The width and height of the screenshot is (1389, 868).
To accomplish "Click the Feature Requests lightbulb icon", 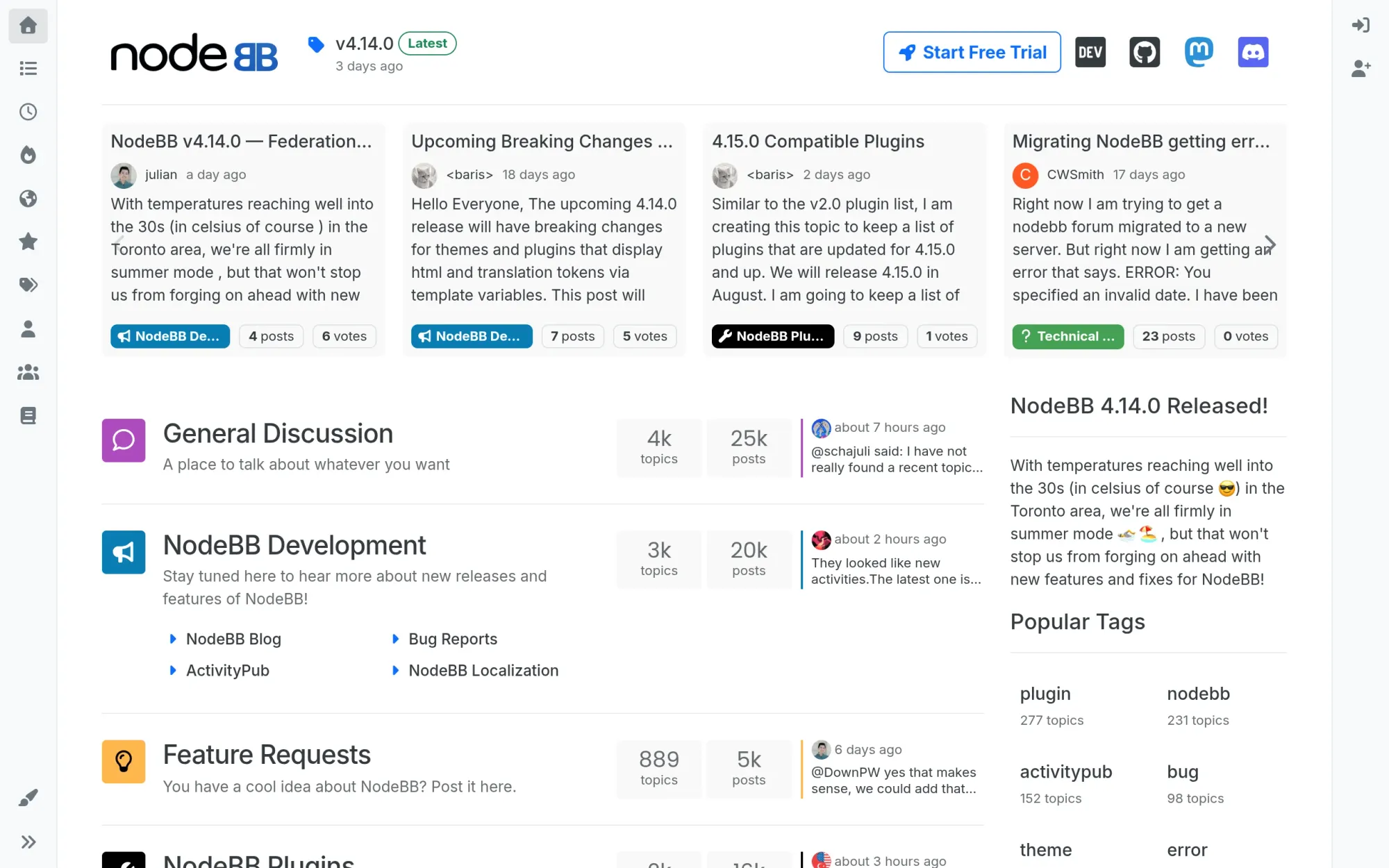I will pos(124,761).
